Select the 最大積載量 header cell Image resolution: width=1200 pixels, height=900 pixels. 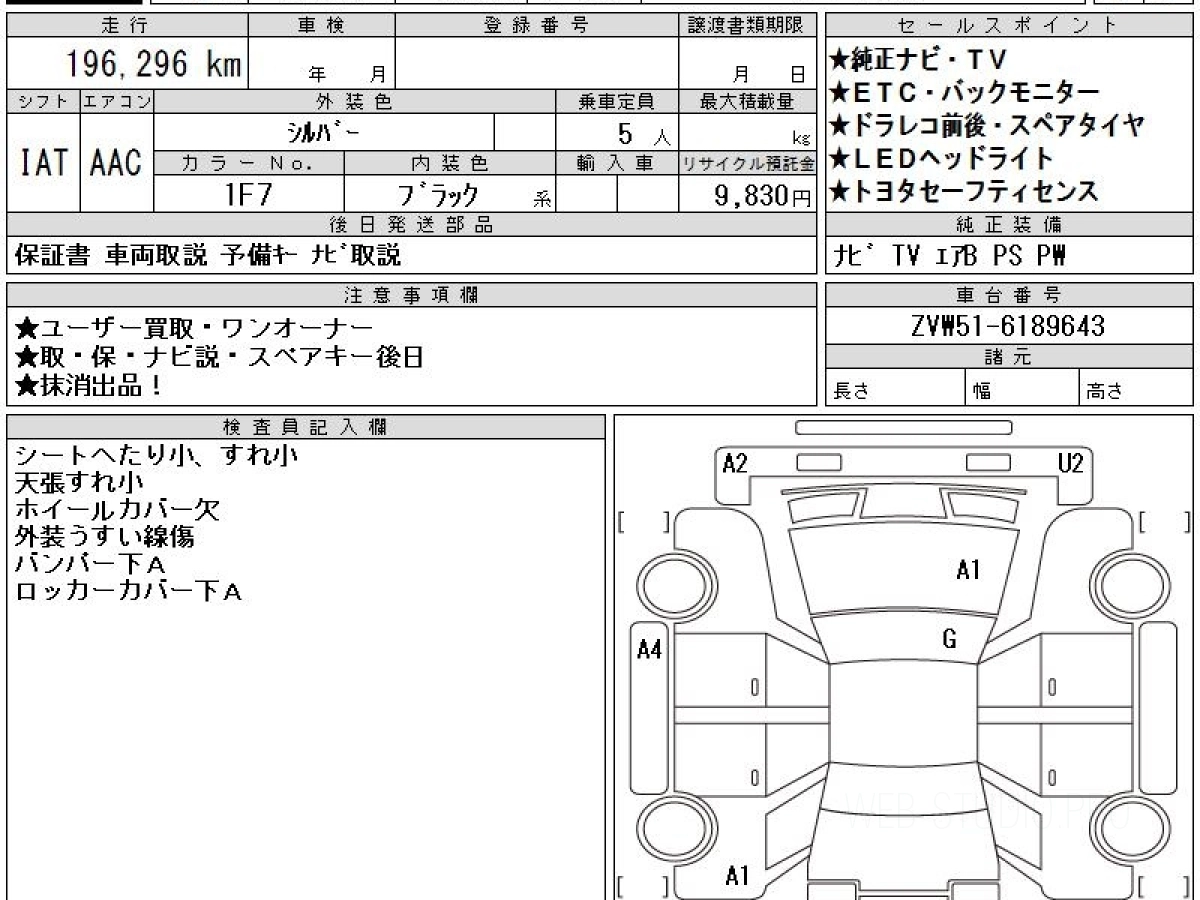coord(747,101)
